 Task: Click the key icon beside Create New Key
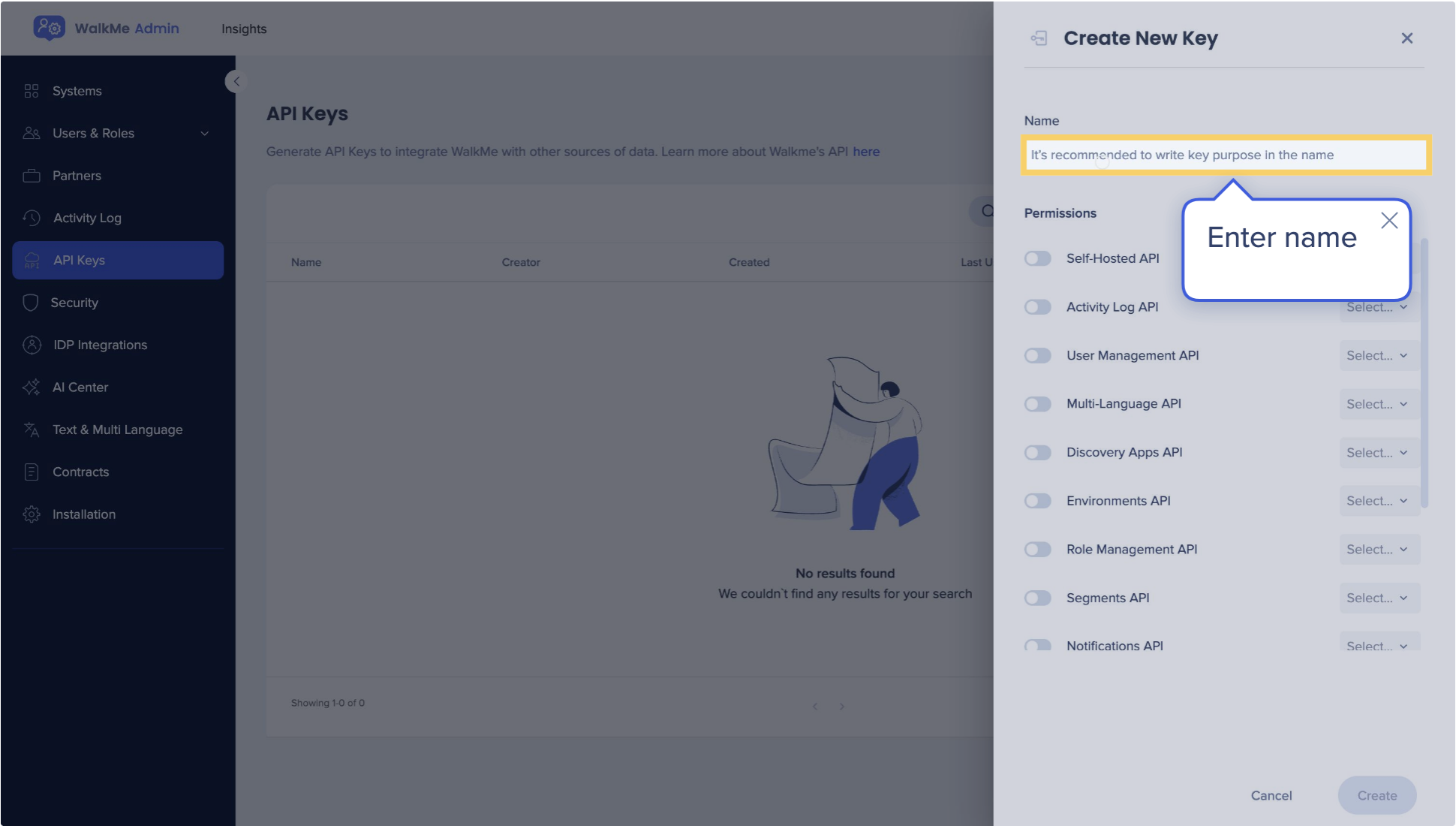pos(1039,38)
